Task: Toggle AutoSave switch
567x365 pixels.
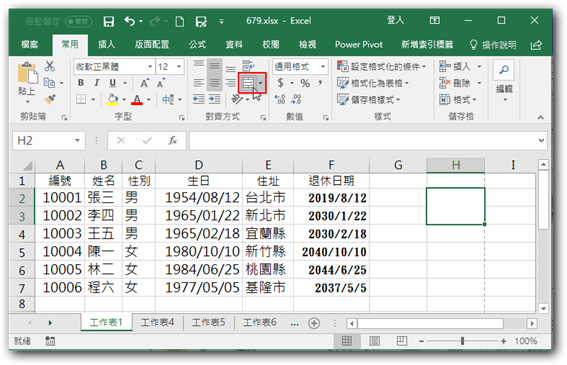Action: (x=78, y=22)
